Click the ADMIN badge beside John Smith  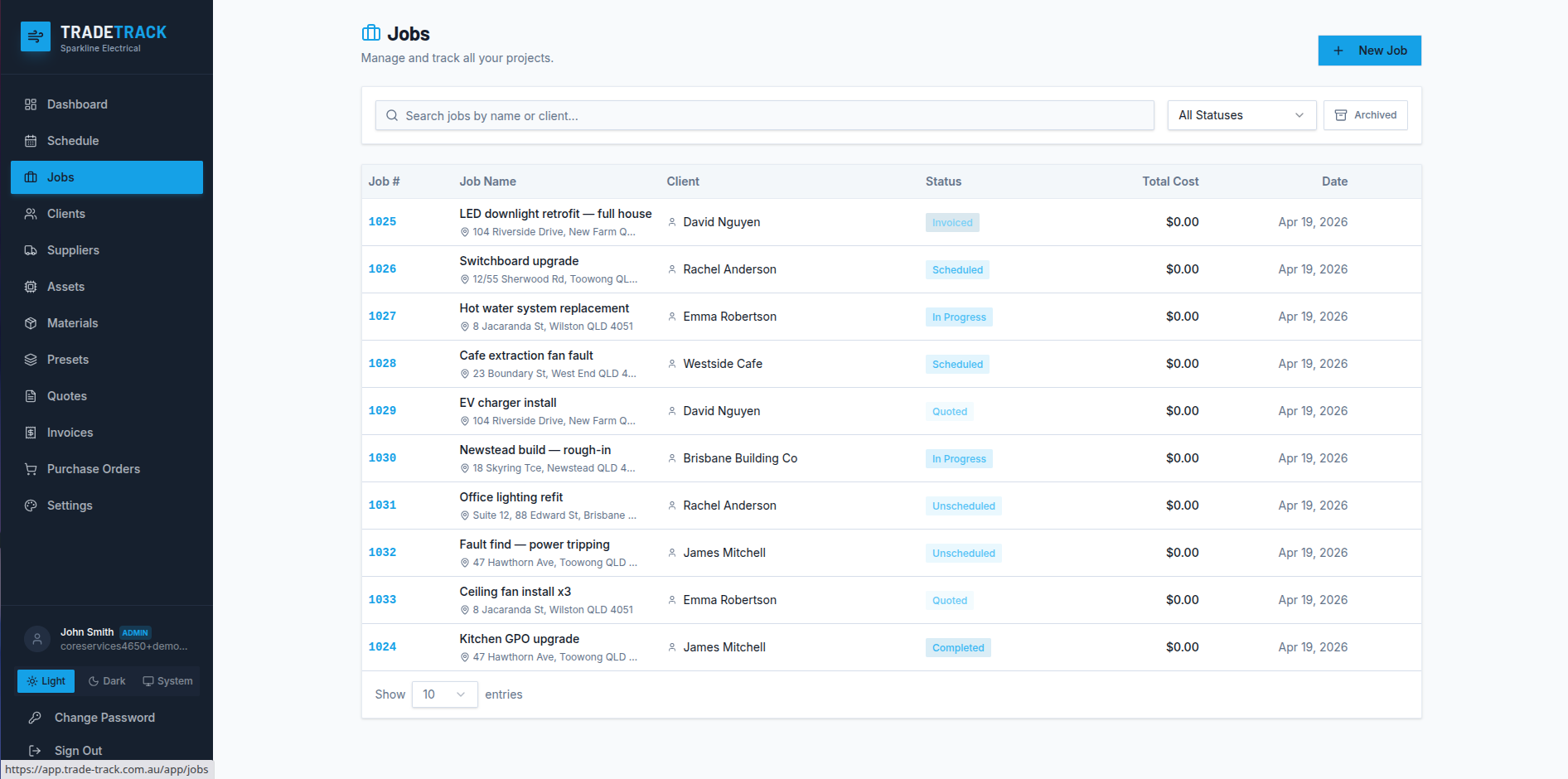click(135, 632)
